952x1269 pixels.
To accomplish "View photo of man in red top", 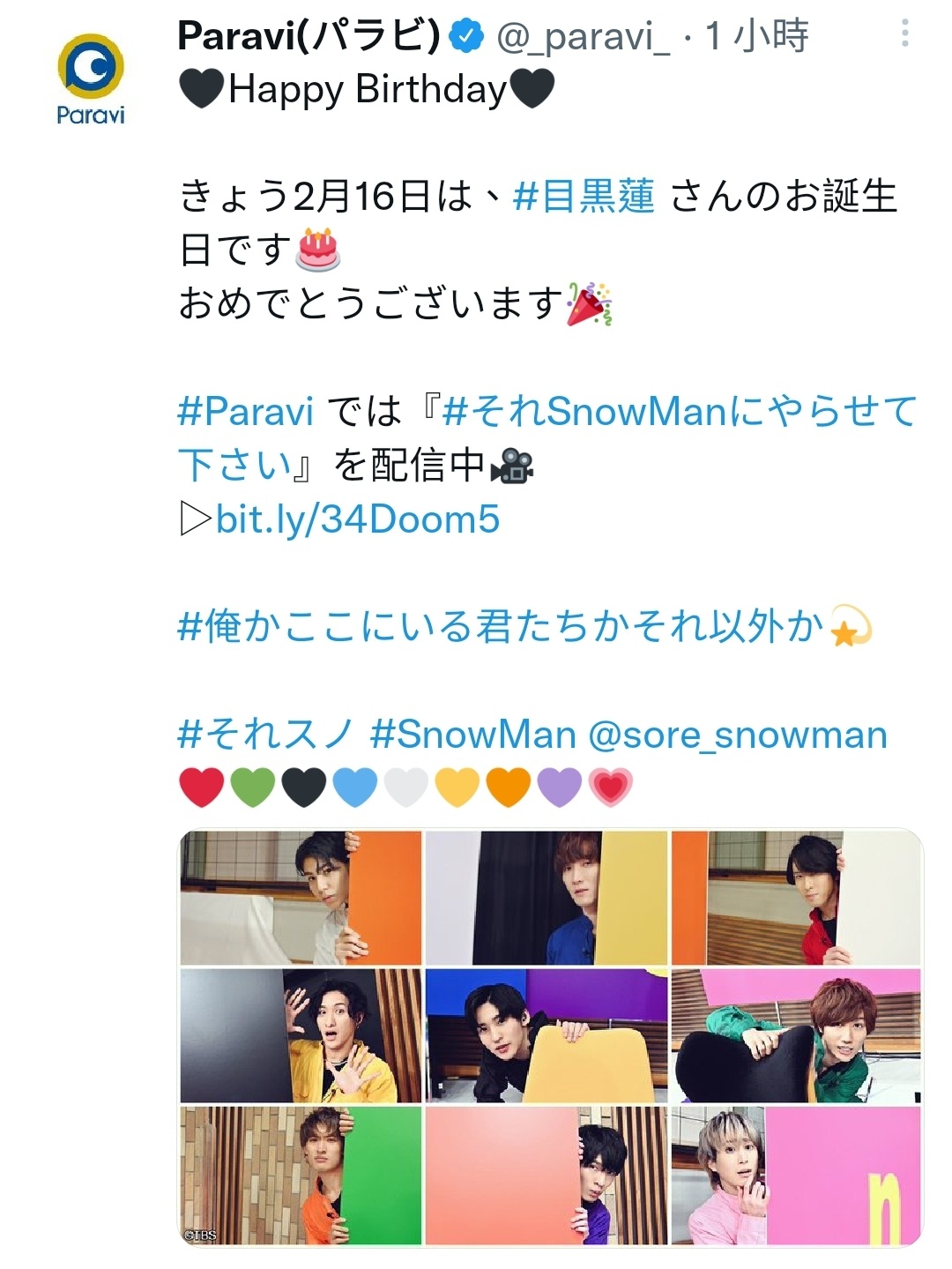I will (x=796, y=898).
